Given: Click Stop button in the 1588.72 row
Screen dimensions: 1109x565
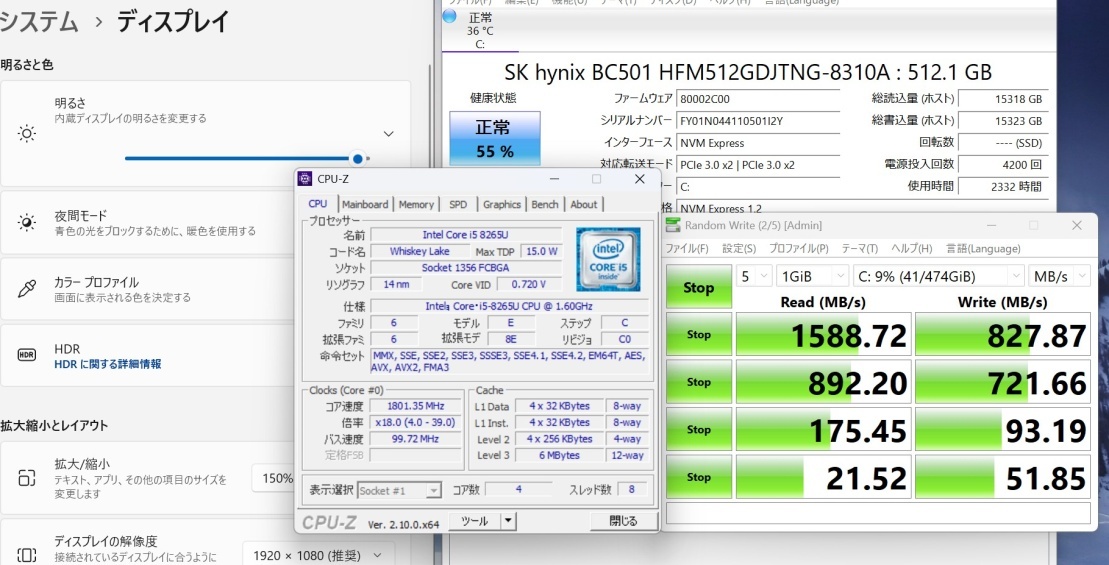Looking at the screenshot, I should (x=699, y=334).
